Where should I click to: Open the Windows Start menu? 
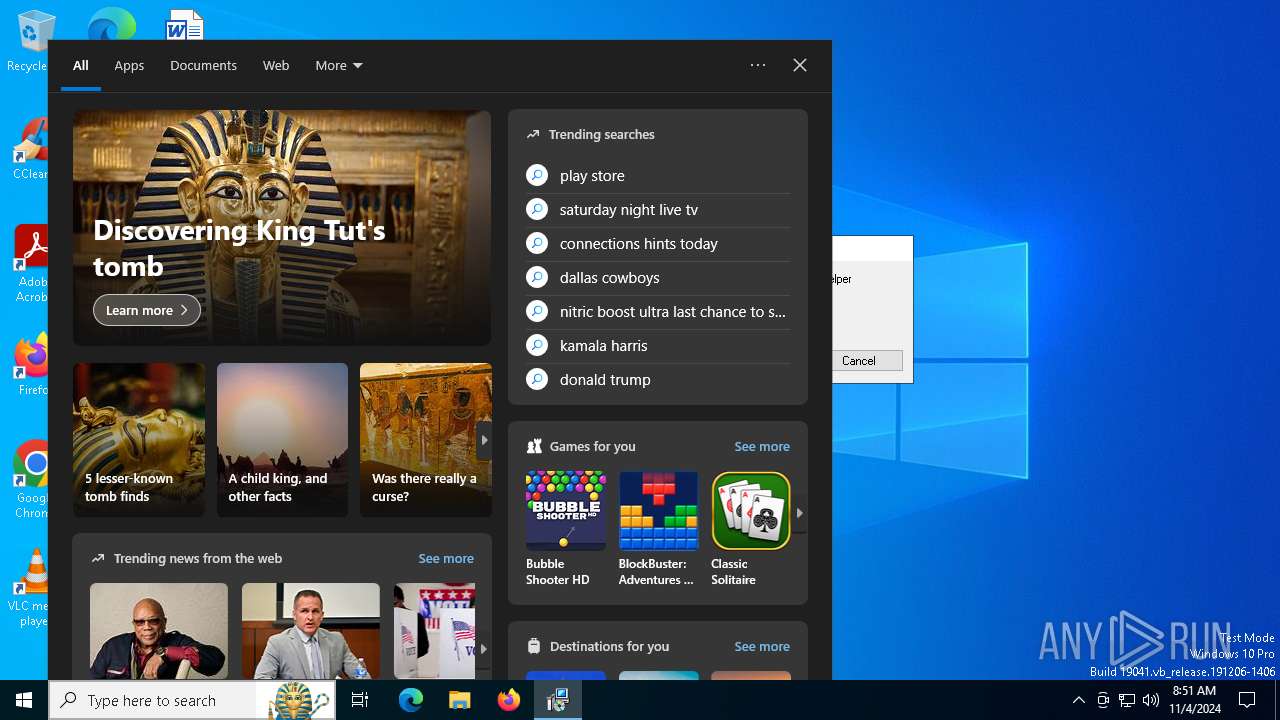(x=24, y=700)
